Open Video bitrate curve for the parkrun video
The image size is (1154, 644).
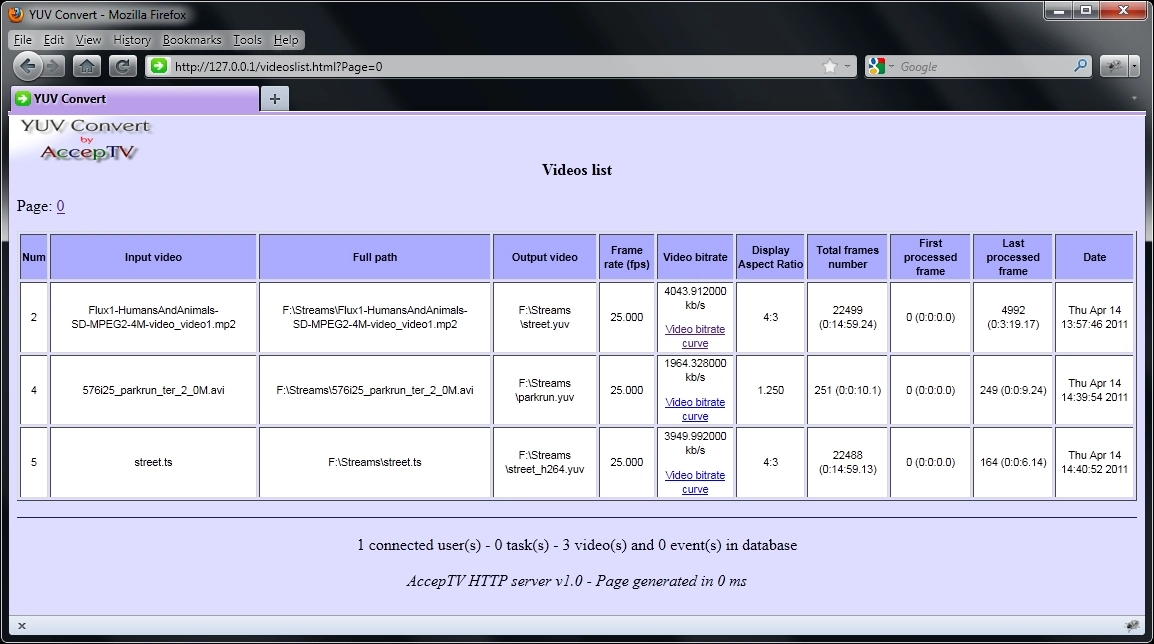pyautogui.click(x=695, y=409)
